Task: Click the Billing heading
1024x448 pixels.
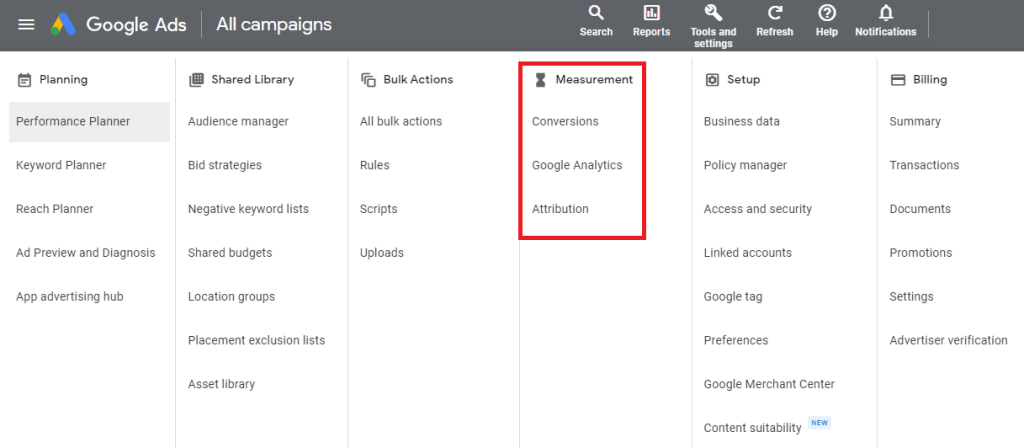Action: click(930, 80)
